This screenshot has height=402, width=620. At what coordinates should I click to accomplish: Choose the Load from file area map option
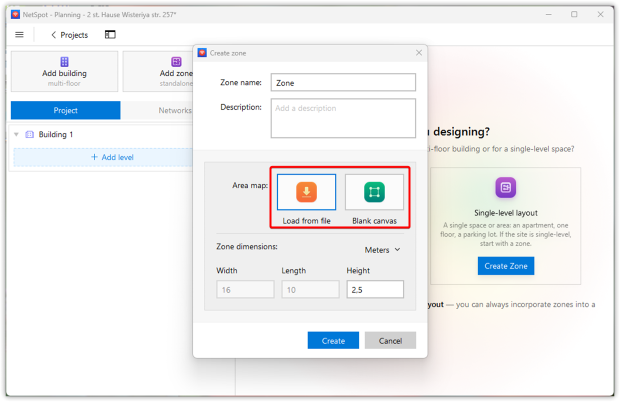[x=306, y=192]
